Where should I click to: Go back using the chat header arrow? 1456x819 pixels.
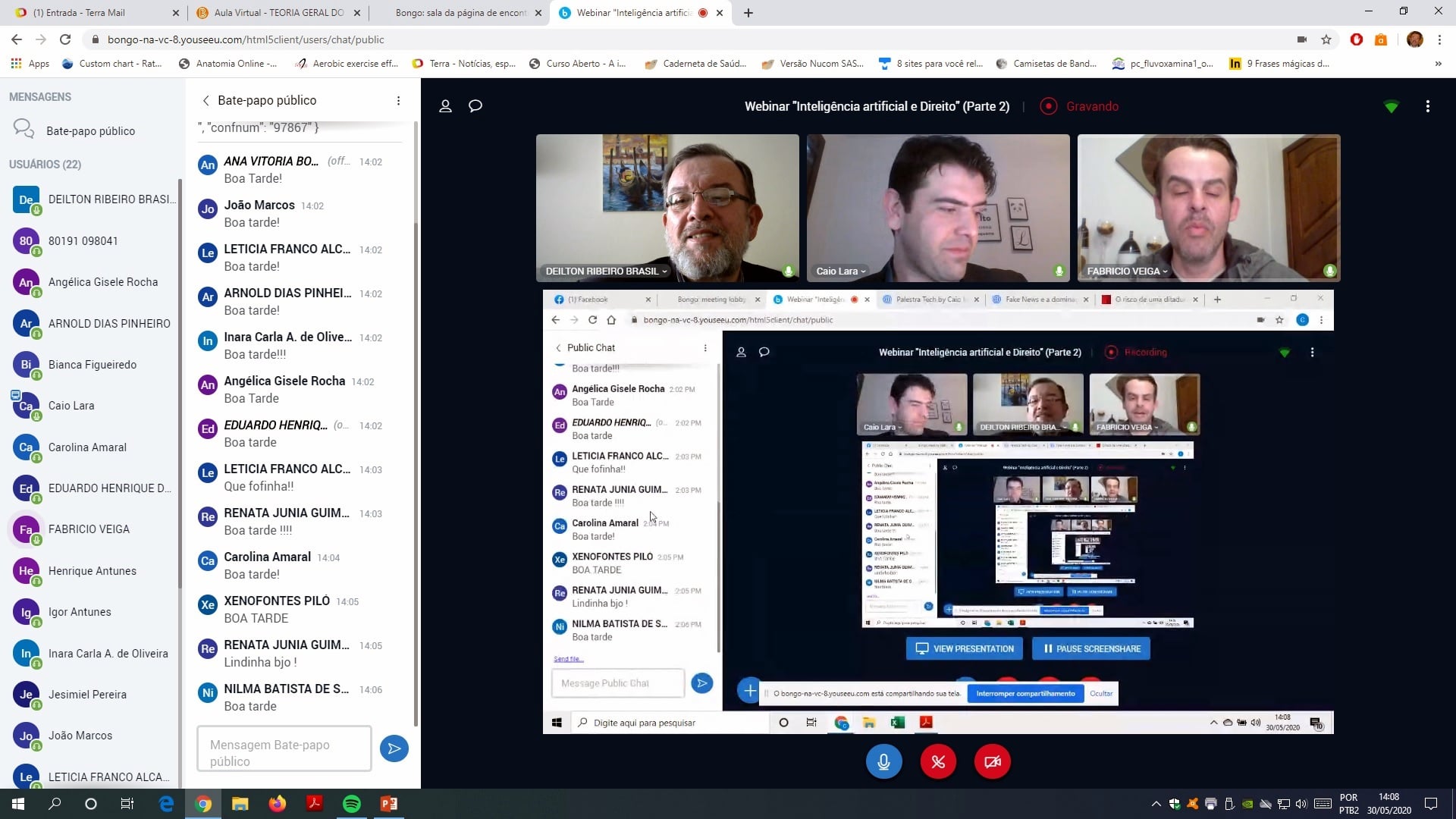coord(205,100)
